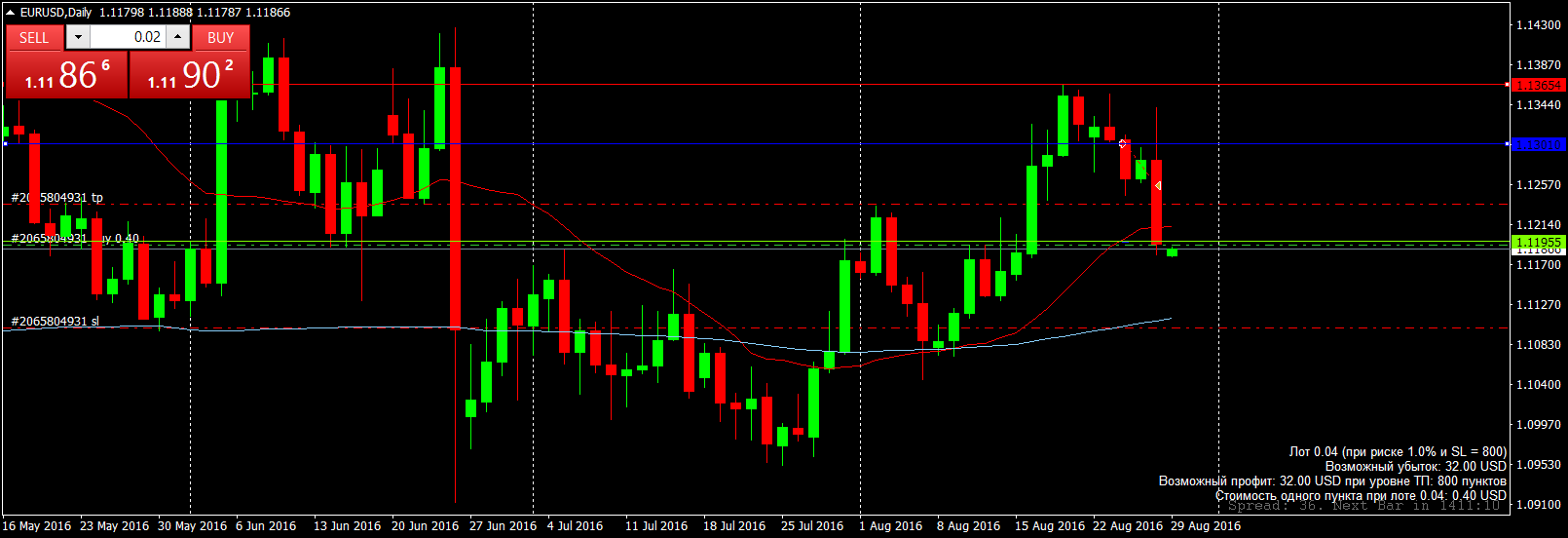Click the sell price 1.11866 panel
Image resolution: width=1568 pixels, height=538 pixels.
pos(67,75)
